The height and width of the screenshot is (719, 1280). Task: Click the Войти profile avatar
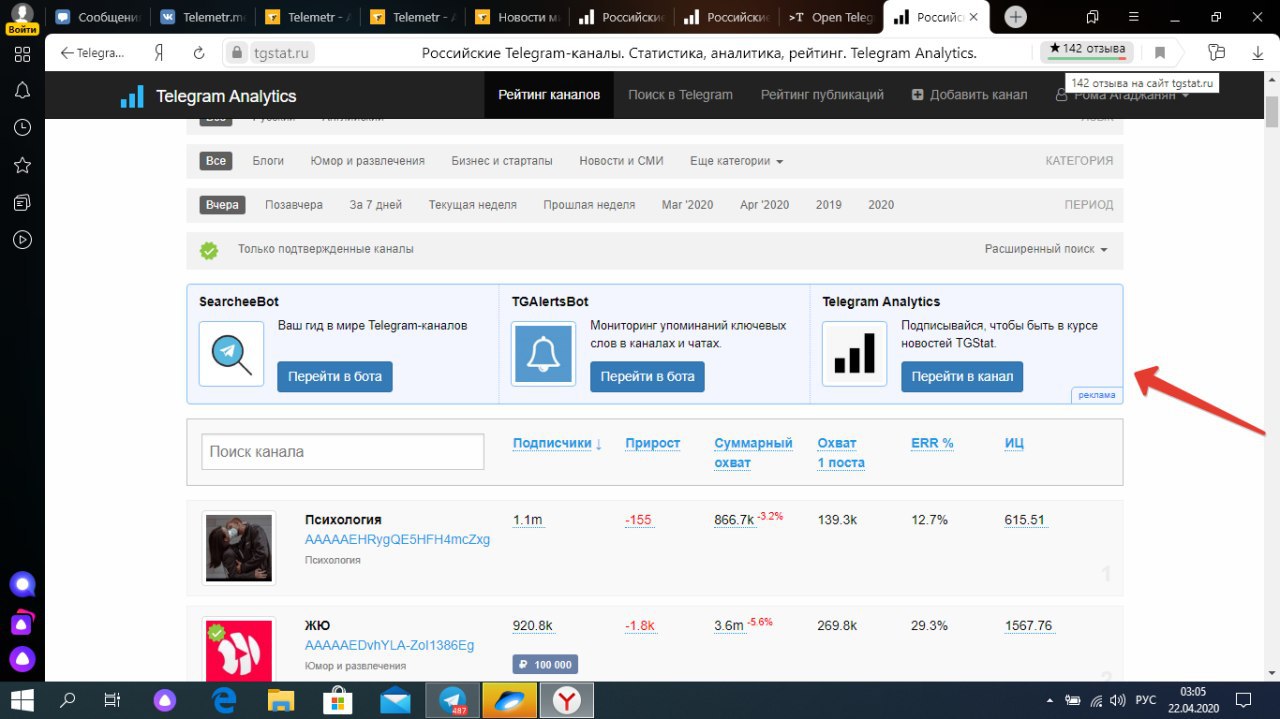tap(22, 18)
